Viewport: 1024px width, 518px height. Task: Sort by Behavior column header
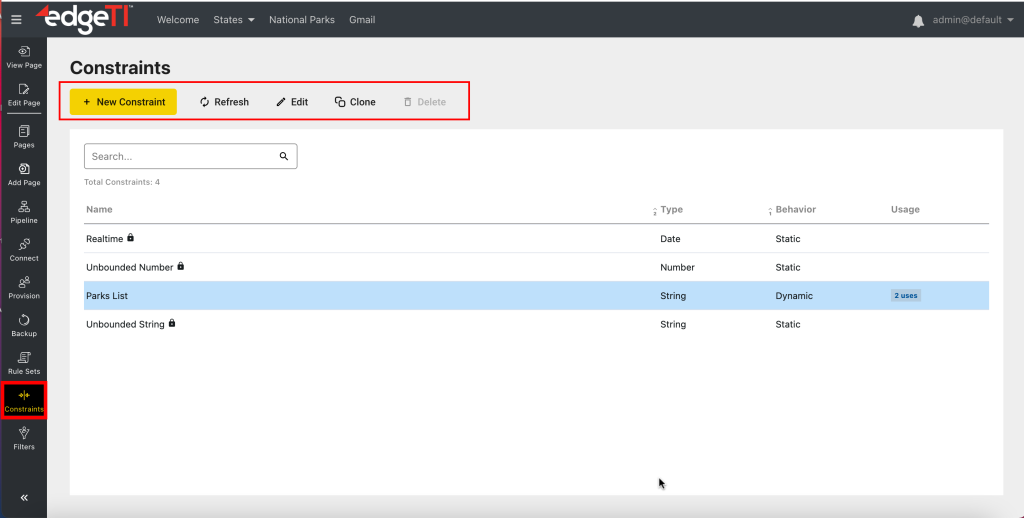(795, 209)
